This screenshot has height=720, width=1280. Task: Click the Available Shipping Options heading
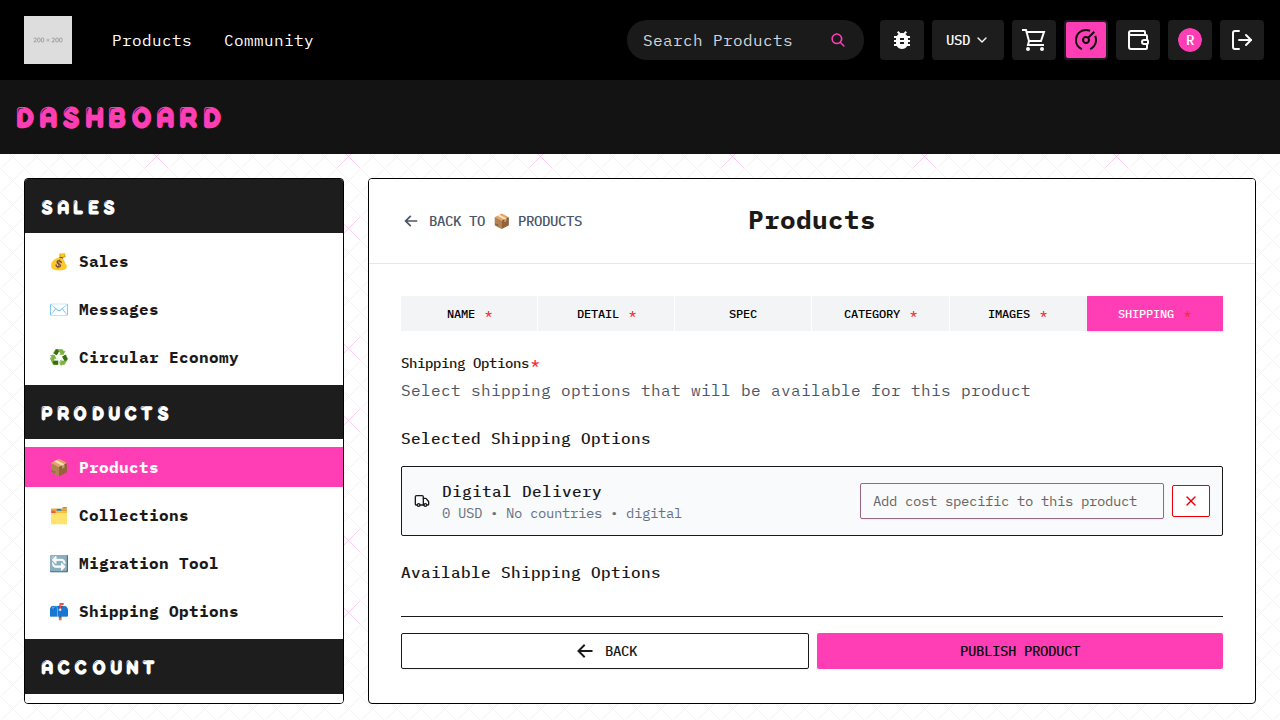(x=531, y=572)
